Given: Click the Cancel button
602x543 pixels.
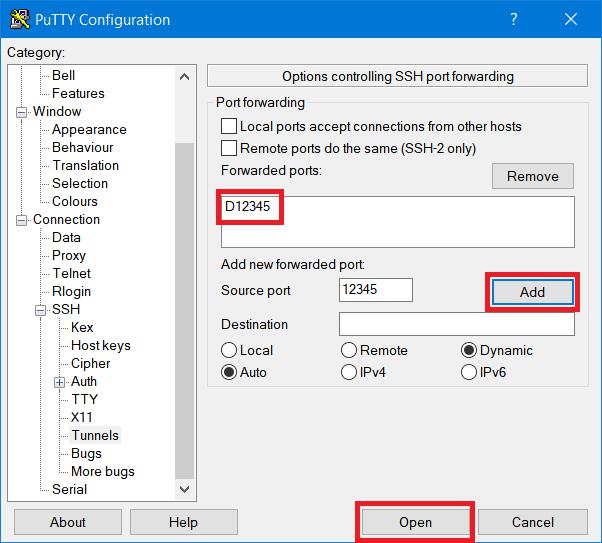Looking at the screenshot, I should click(x=533, y=522).
